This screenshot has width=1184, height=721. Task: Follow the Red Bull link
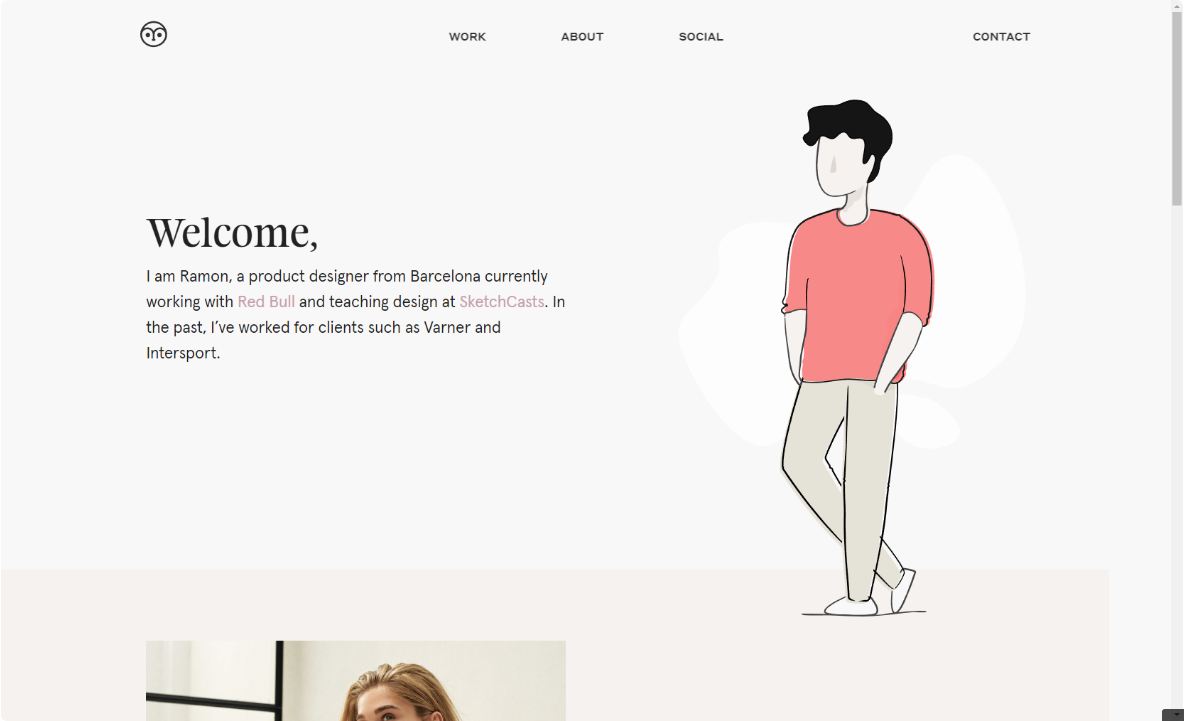coord(266,302)
